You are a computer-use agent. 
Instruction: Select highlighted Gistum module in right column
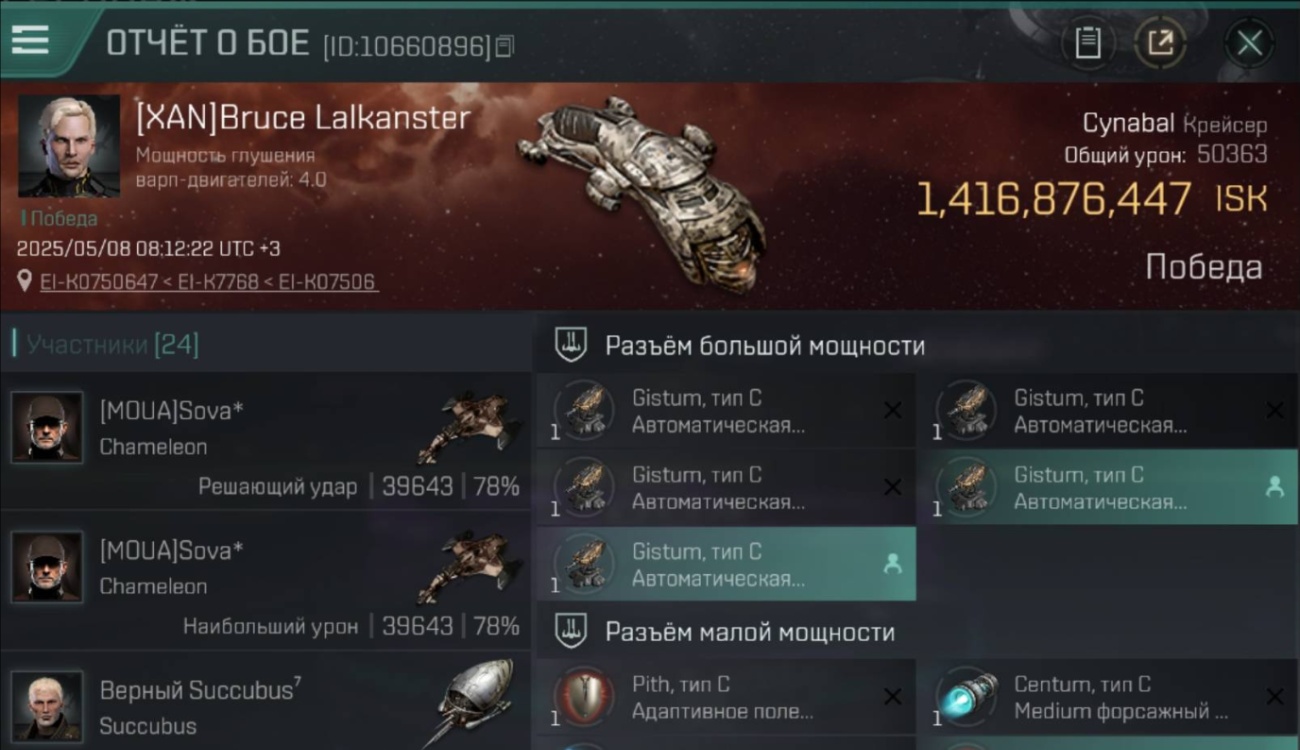click(x=1108, y=487)
